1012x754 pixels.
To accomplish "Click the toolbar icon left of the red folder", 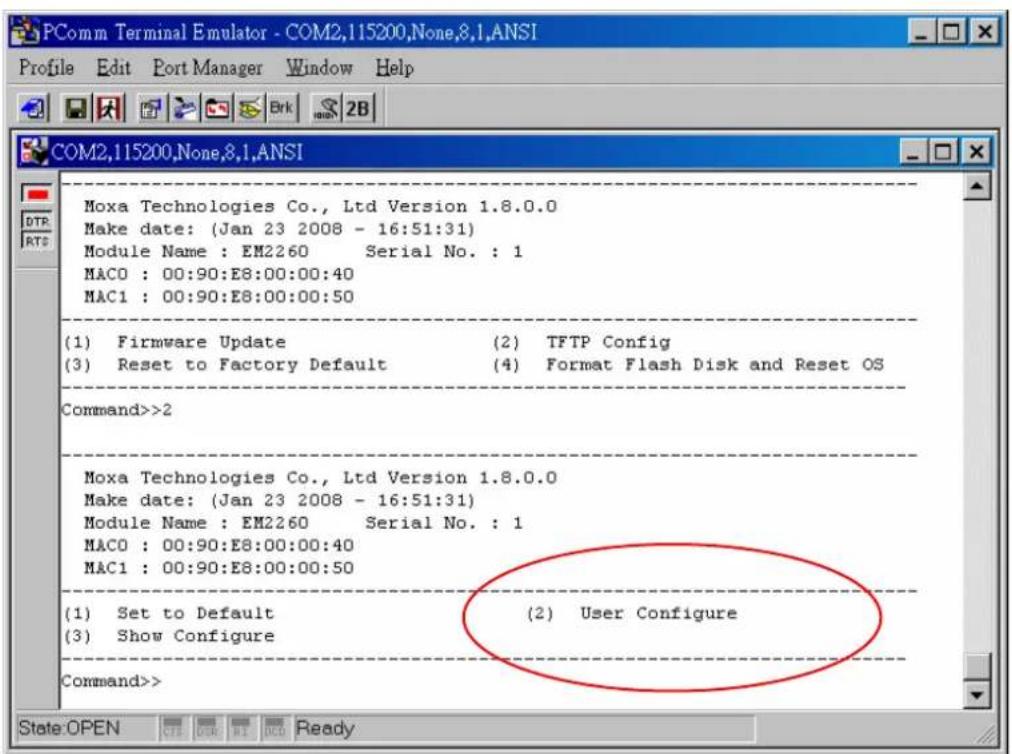I will coord(185,108).
